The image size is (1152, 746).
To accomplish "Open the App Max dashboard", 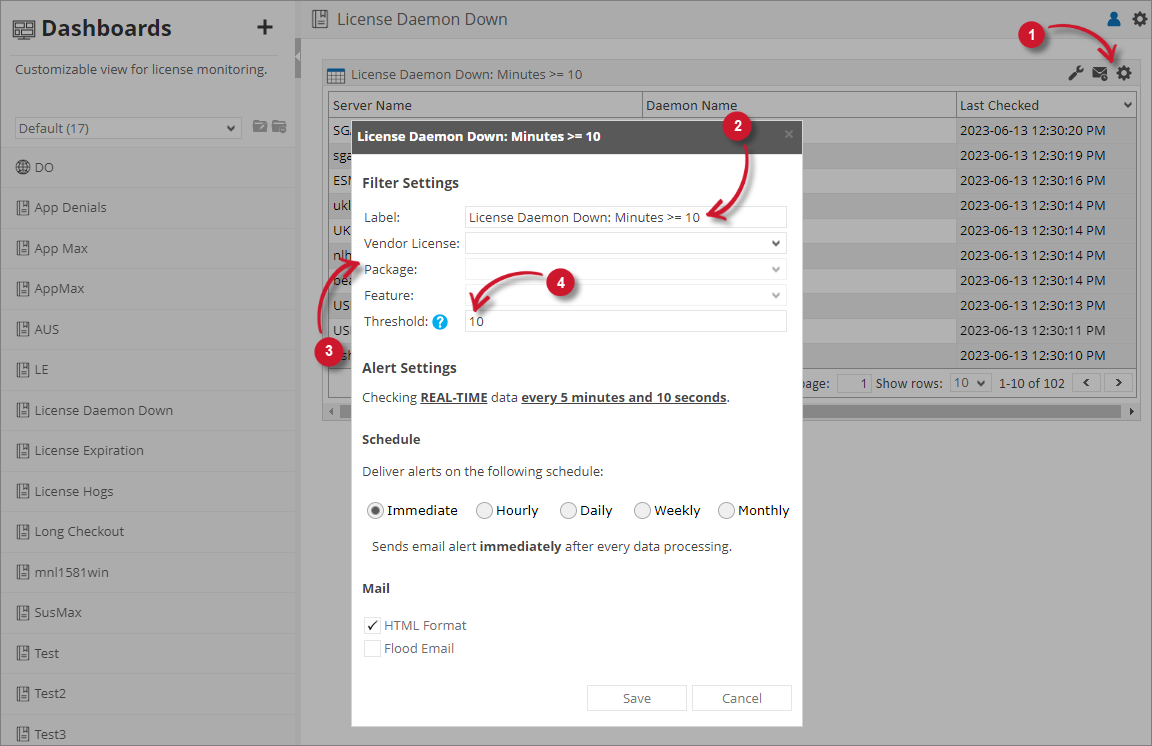I will [x=147, y=248].
